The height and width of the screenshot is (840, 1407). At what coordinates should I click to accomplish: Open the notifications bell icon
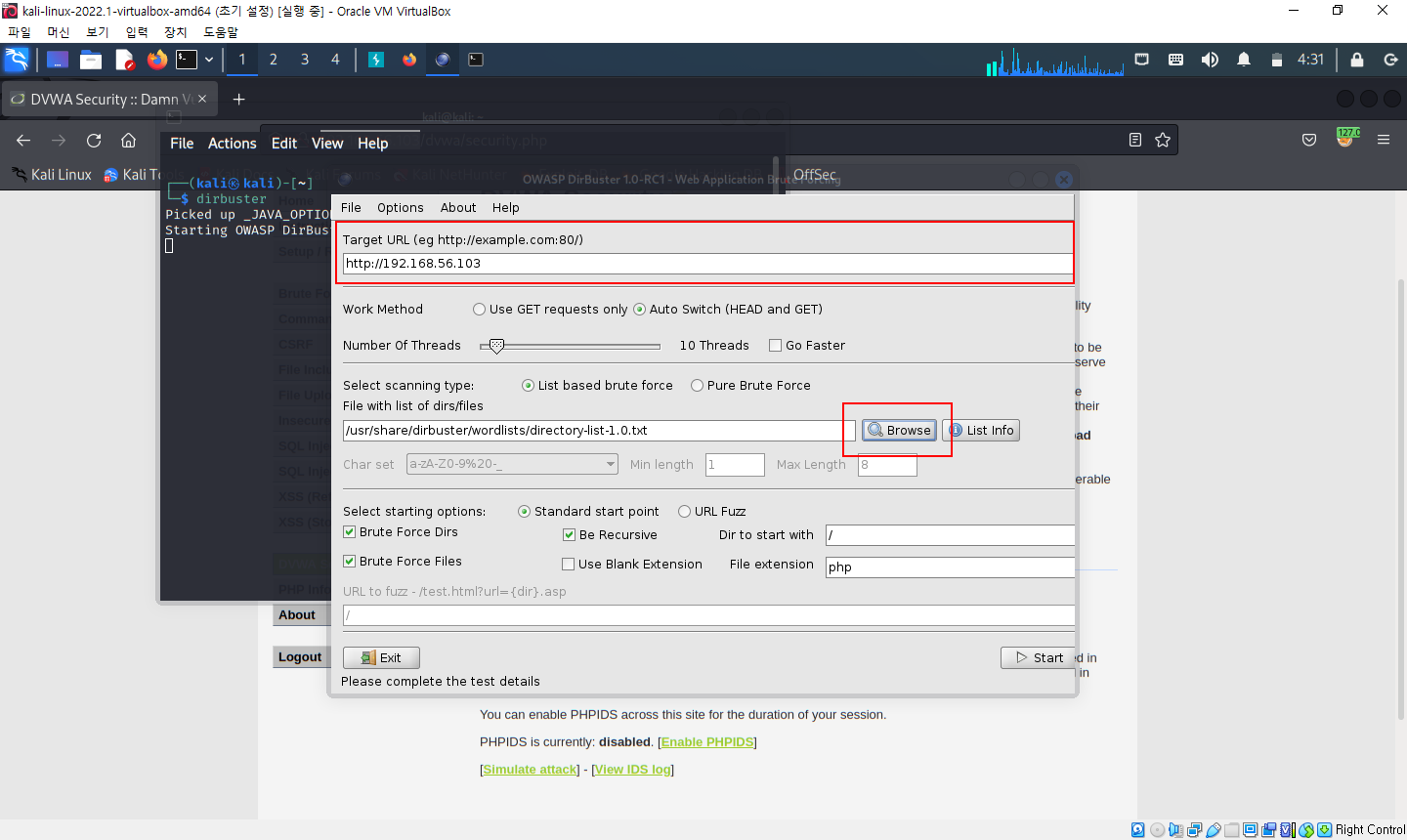point(1244,60)
